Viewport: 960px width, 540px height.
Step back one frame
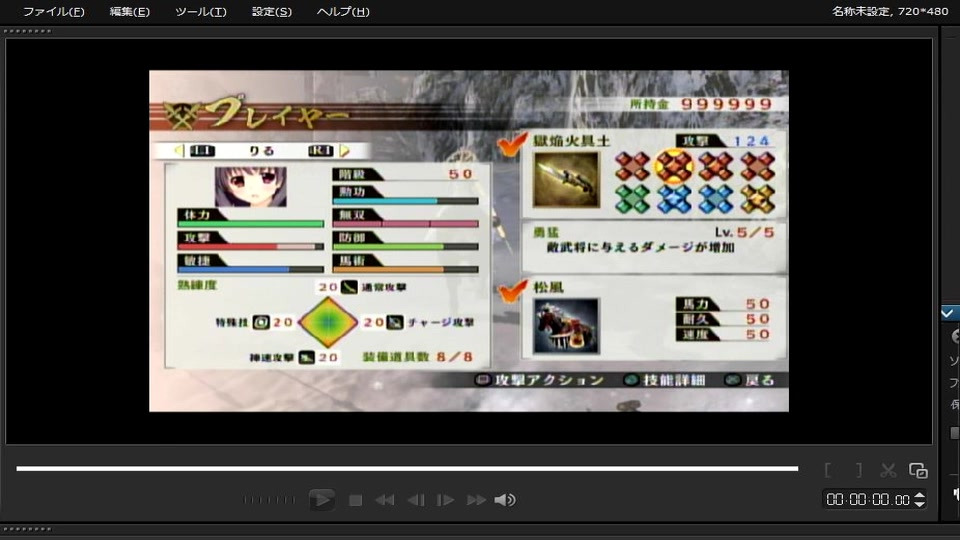(x=416, y=500)
